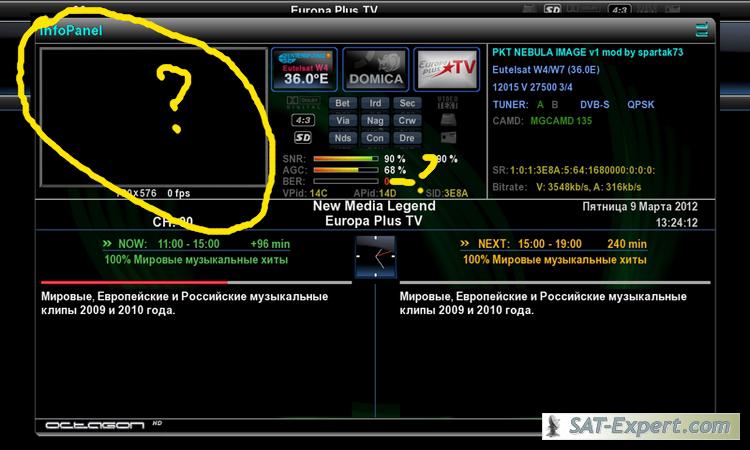Click the time 13:24:12
This screenshot has height=450, width=750.
(x=676, y=222)
